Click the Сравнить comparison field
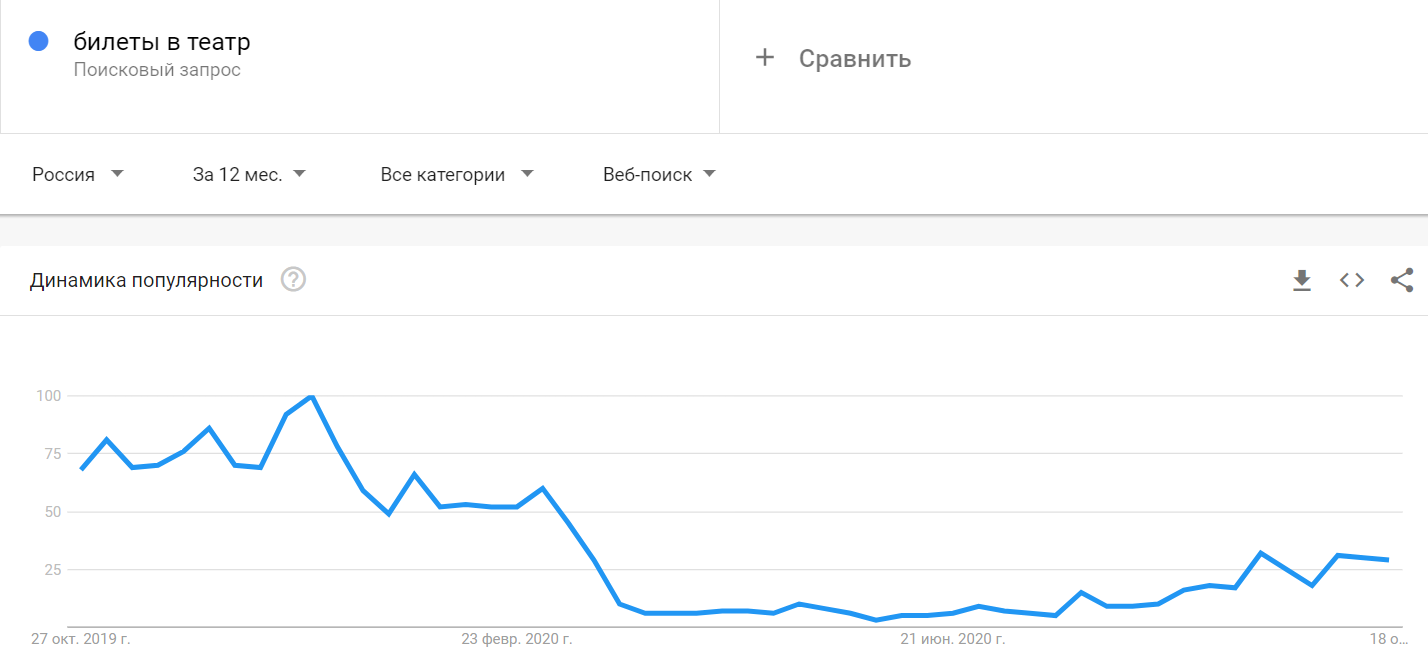Screen dimensions: 1428x659 click(x=852, y=58)
